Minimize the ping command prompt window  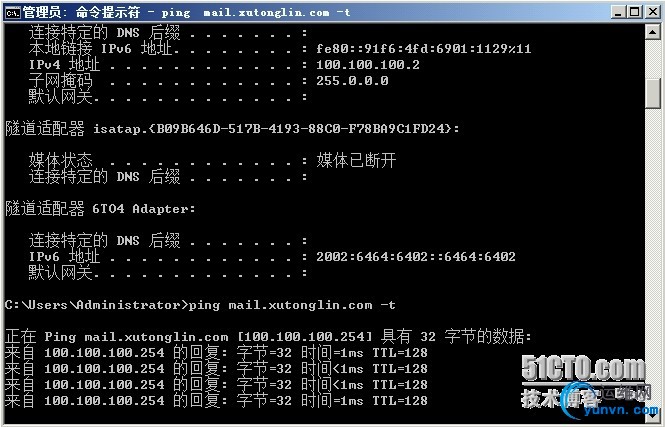coord(618,12)
